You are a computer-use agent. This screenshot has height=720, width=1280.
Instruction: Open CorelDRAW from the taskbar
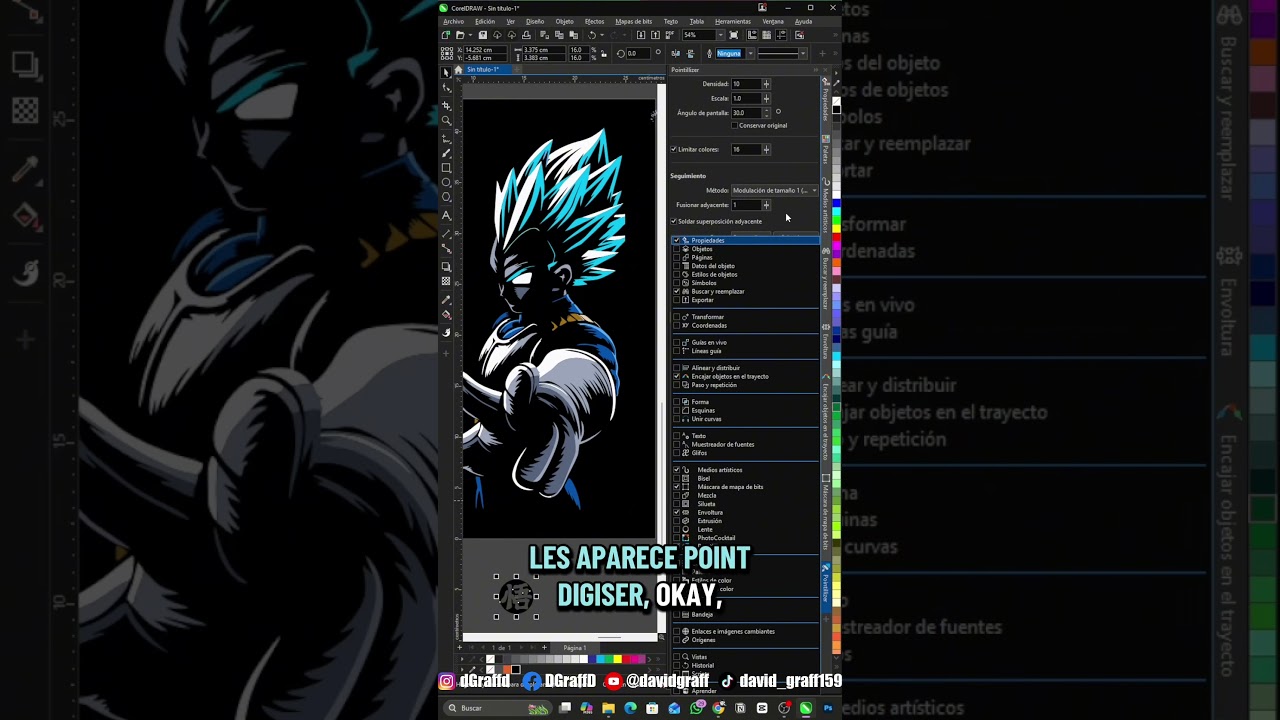pyautogui.click(x=806, y=708)
